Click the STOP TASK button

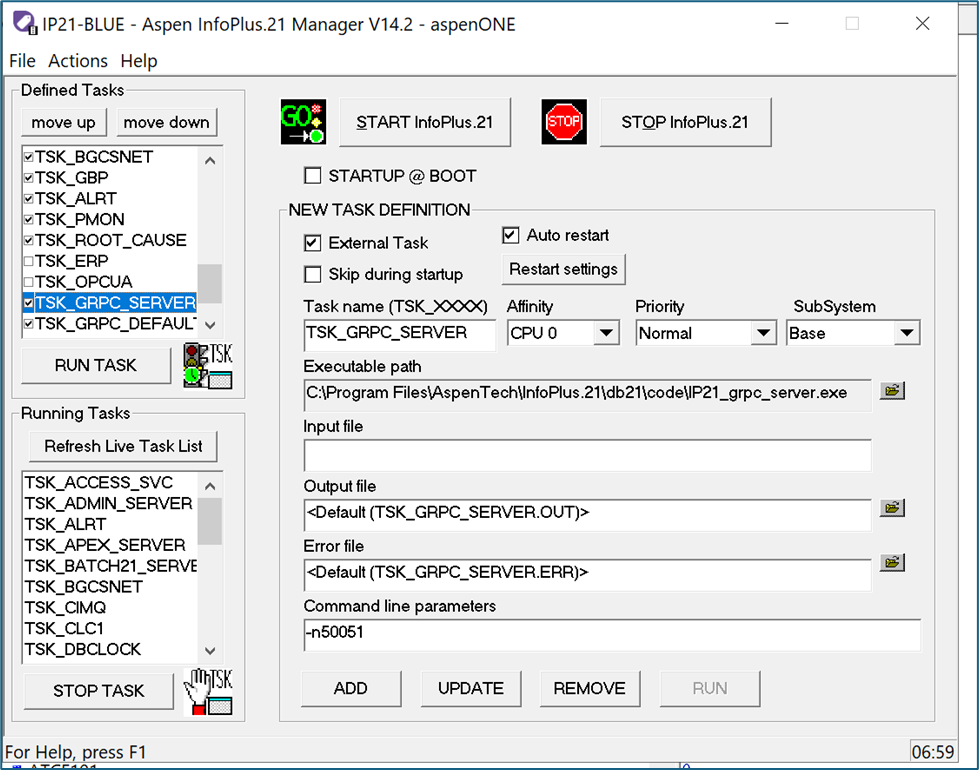click(99, 691)
